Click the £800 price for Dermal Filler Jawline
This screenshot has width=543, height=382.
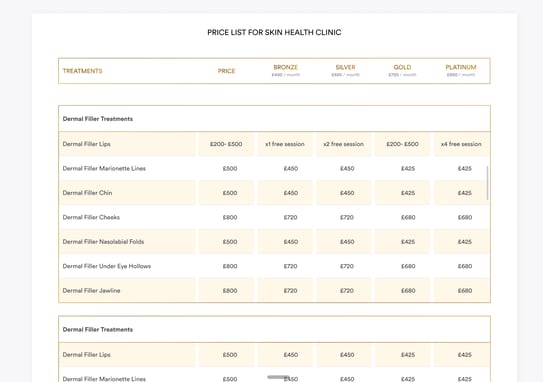click(230, 291)
